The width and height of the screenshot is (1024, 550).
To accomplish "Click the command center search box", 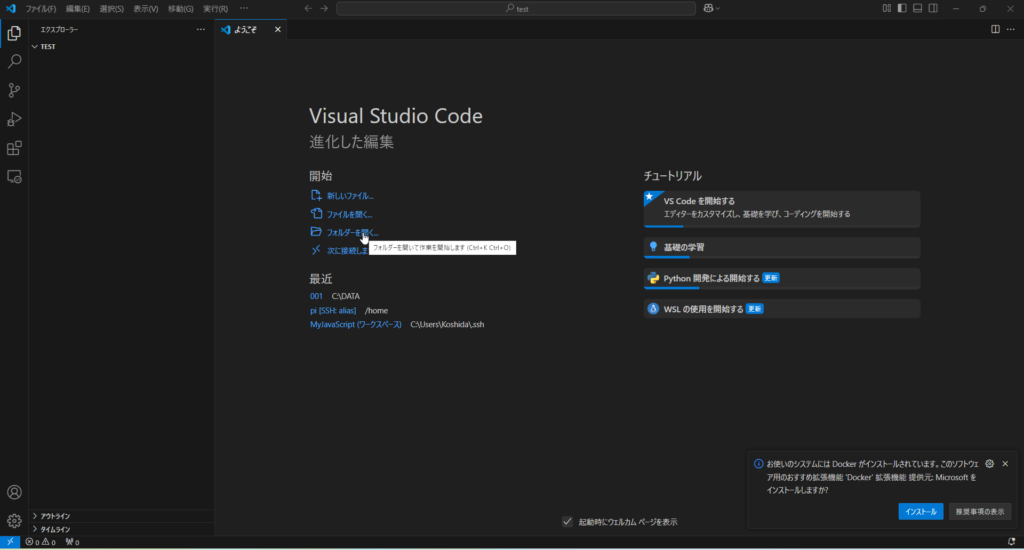I will pyautogui.click(x=516, y=8).
